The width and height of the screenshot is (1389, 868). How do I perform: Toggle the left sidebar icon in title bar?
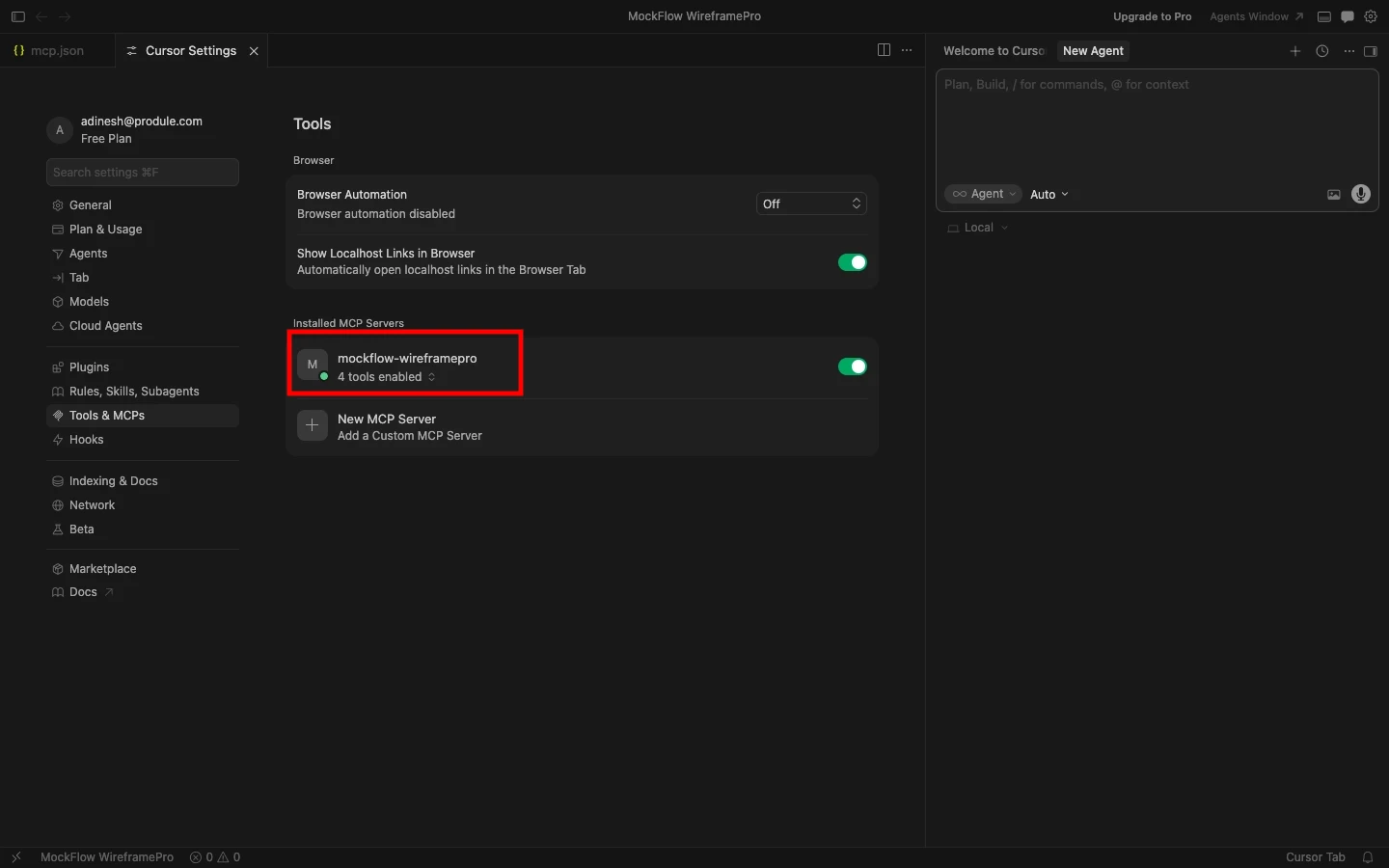point(17,16)
